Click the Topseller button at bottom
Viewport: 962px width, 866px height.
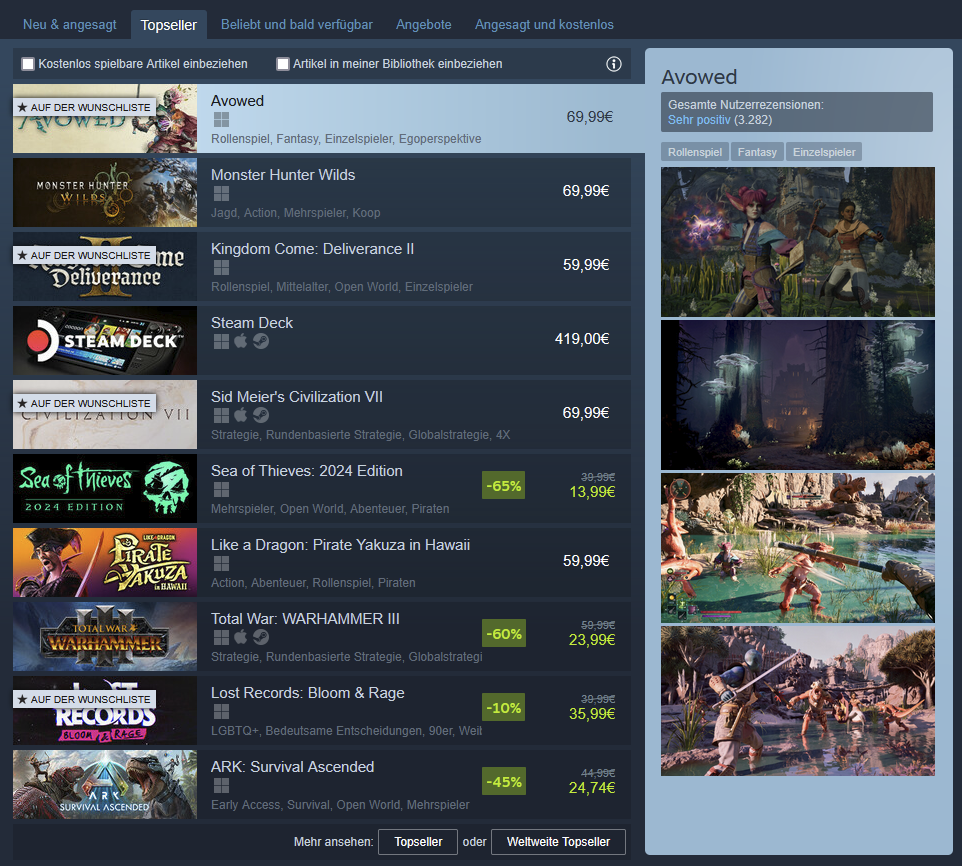[x=418, y=841]
